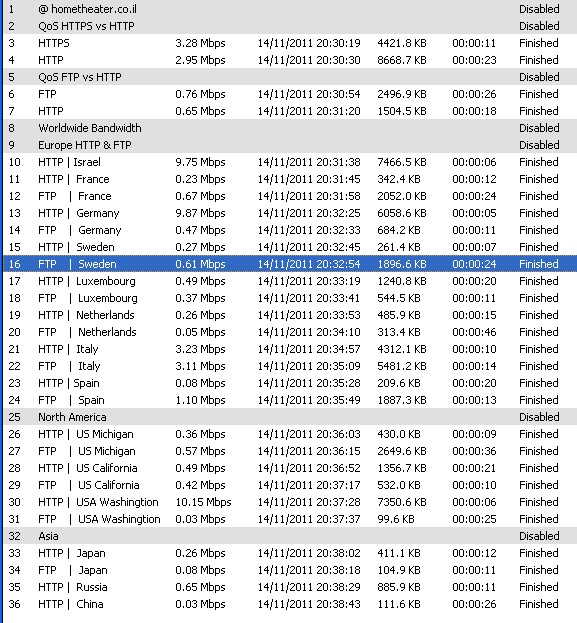
Task: Select the QoS HTTPS vs HTTP group row
Action: tap(290, 26)
